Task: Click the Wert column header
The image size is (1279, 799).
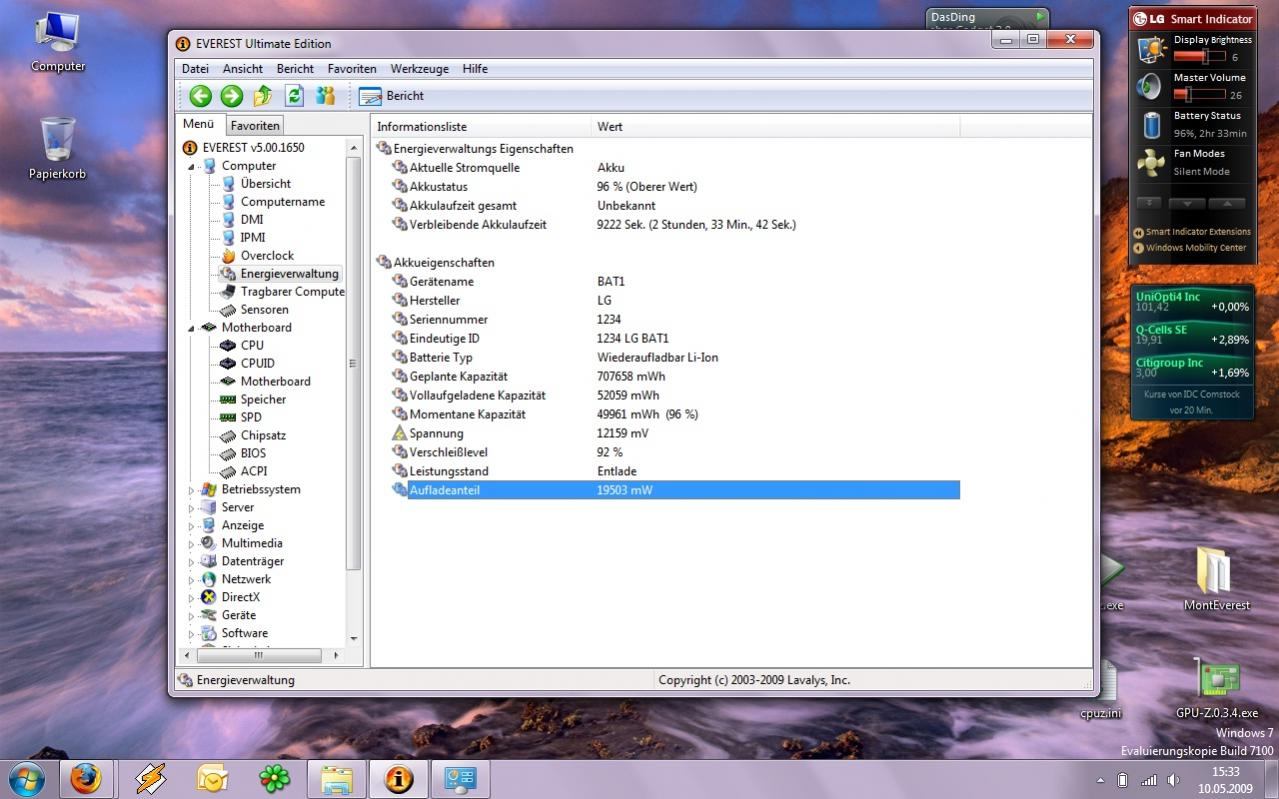Action: pyautogui.click(x=775, y=127)
